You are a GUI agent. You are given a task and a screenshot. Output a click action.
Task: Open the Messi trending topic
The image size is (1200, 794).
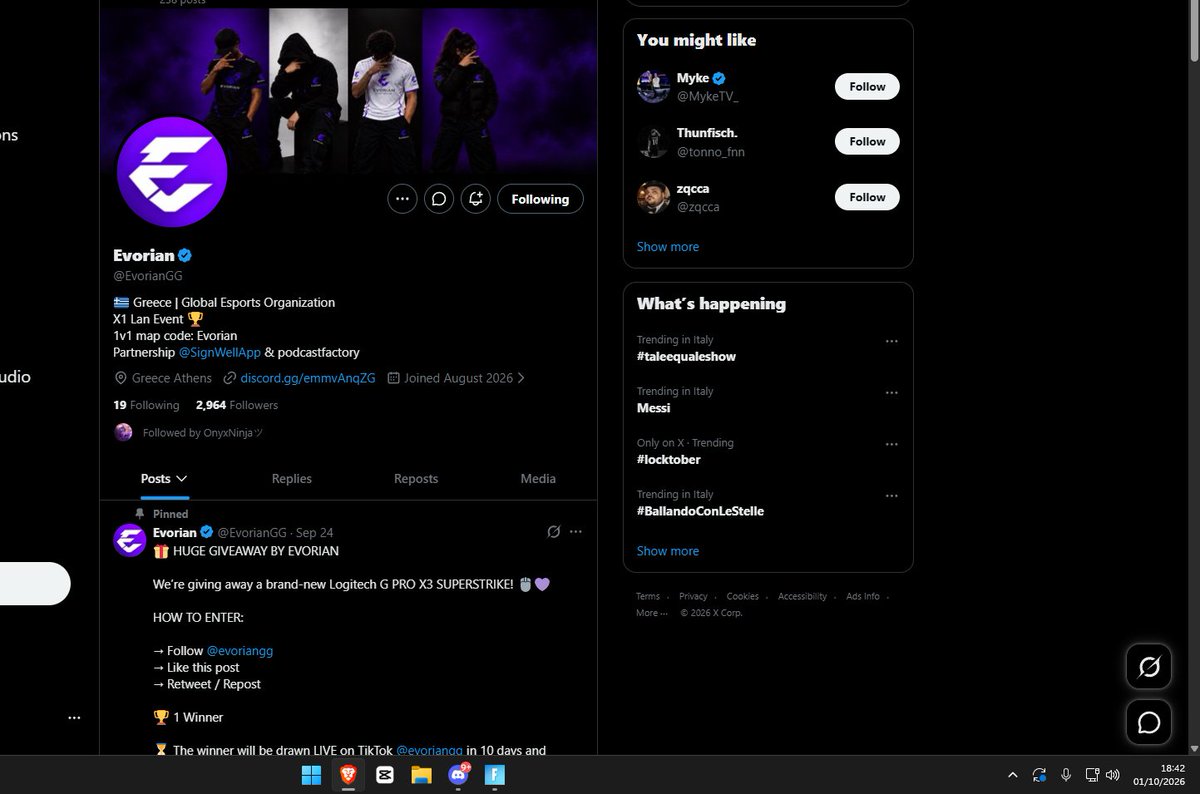pos(653,408)
